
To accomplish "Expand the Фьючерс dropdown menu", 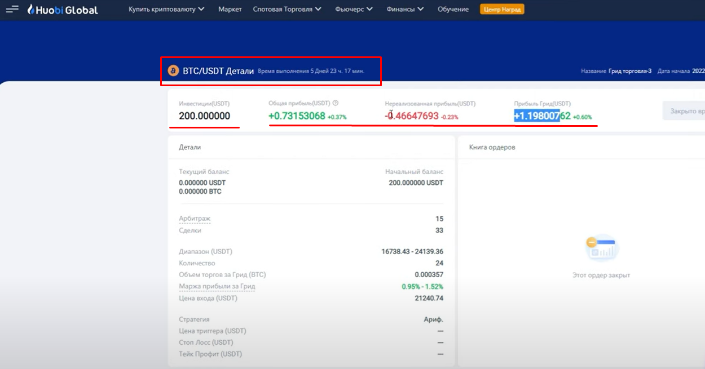I will point(354,9).
